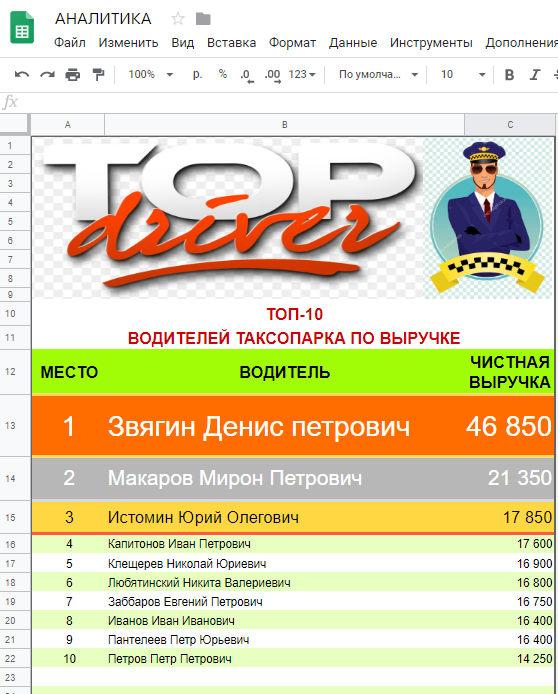Select cell Звягин Денис петрович

(x=285, y=426)
